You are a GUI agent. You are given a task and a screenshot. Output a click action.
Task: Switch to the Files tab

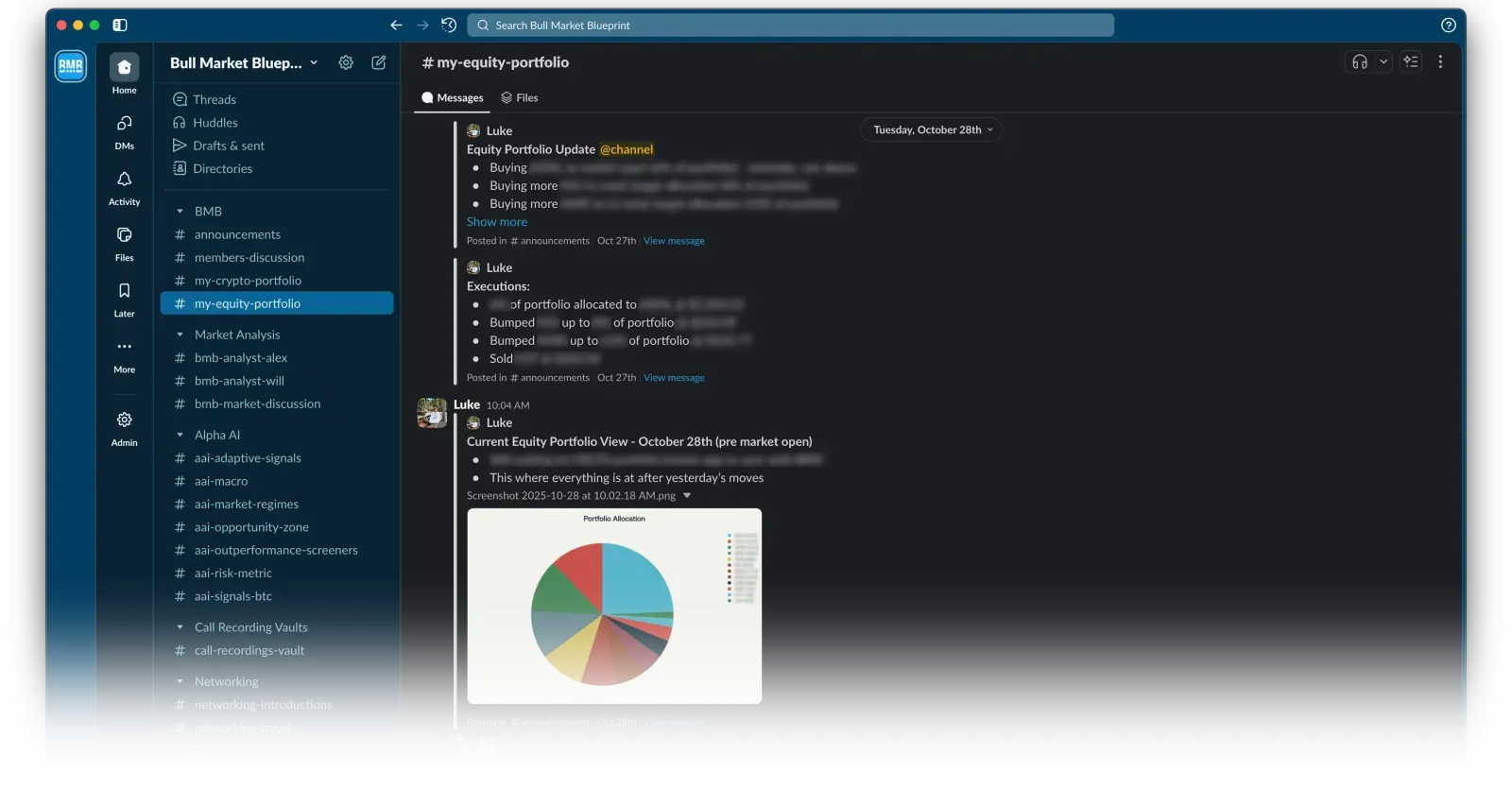point(519,98)
